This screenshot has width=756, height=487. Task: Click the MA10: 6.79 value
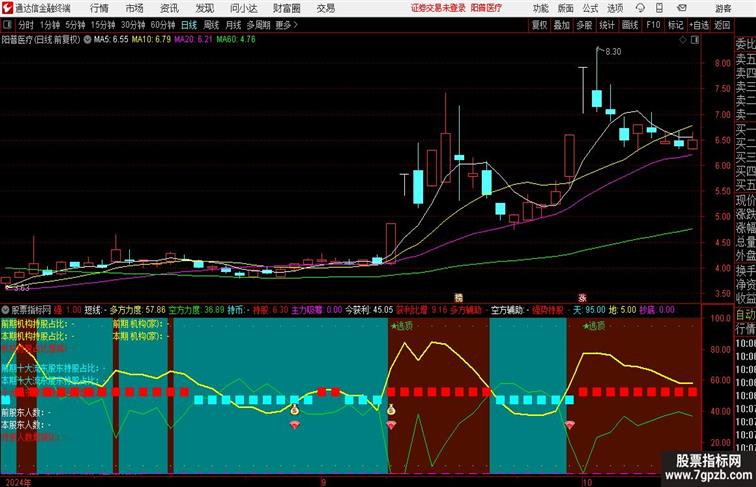[151, 40]
